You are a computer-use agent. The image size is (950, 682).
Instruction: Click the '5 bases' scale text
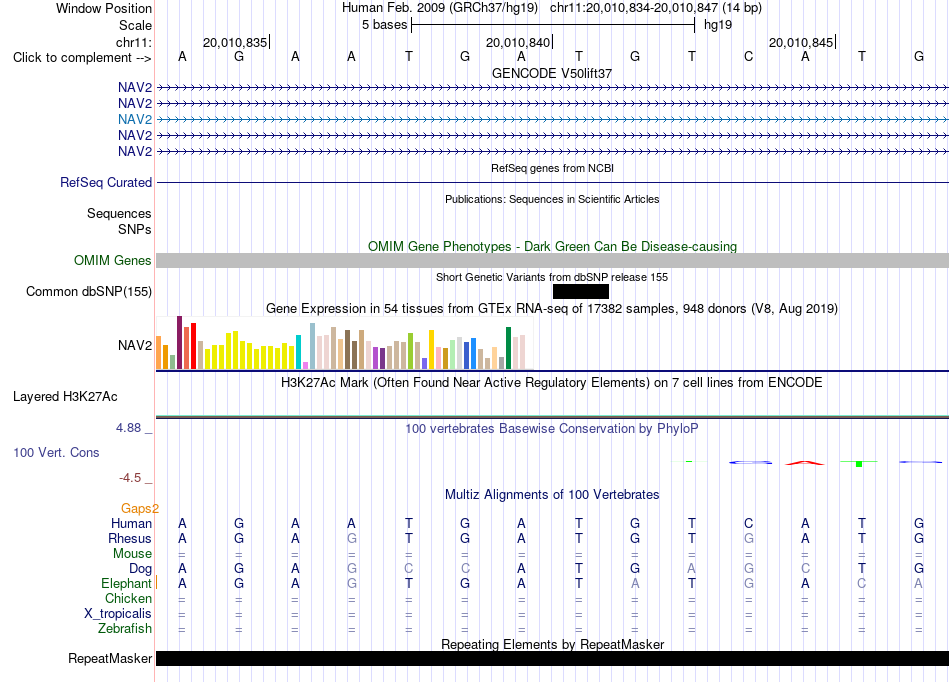tap(385, 25)
